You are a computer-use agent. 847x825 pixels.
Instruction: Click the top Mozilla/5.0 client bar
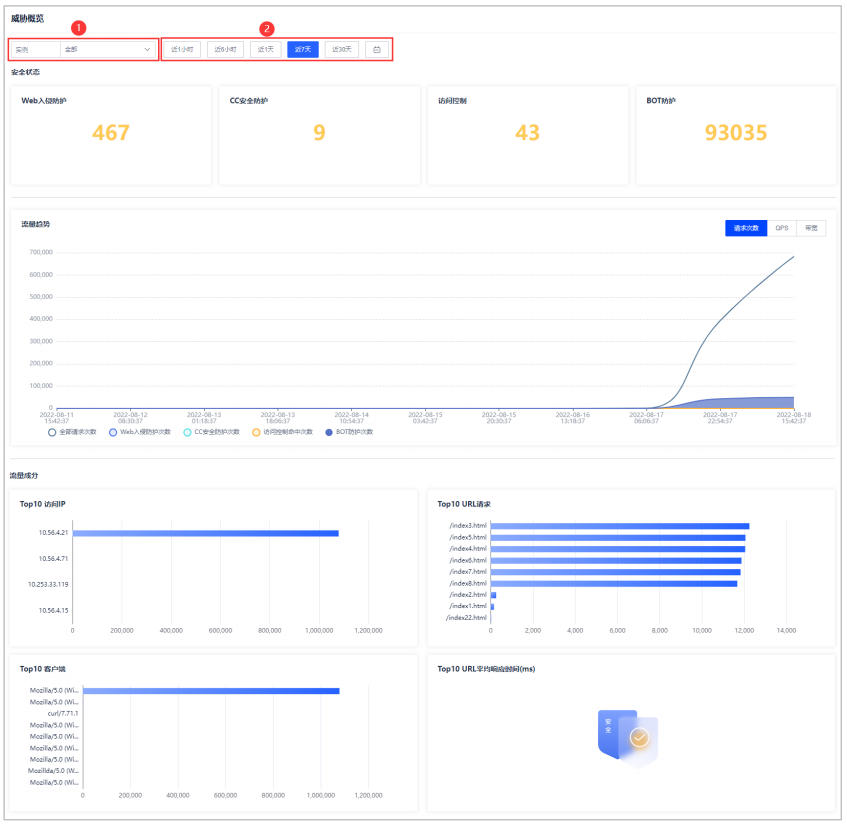tap(211, 691)
